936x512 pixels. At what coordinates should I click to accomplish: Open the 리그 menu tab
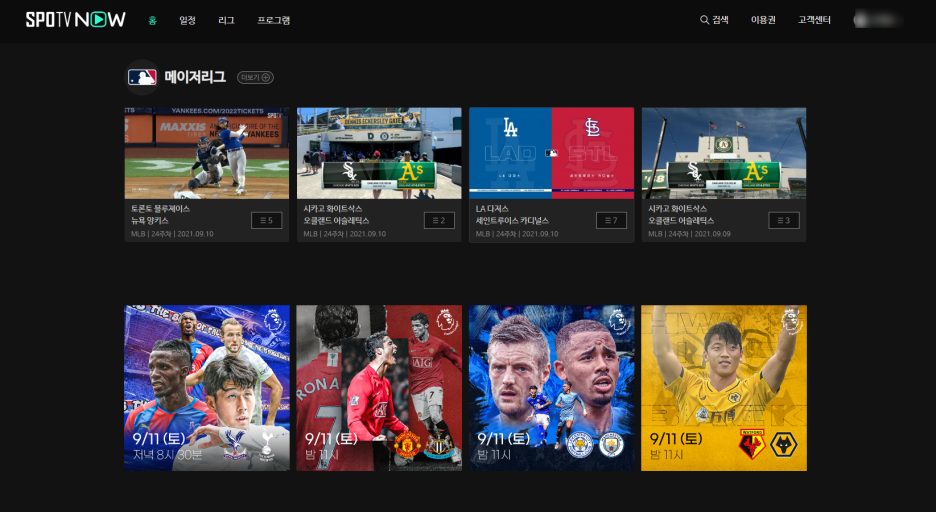226,20
